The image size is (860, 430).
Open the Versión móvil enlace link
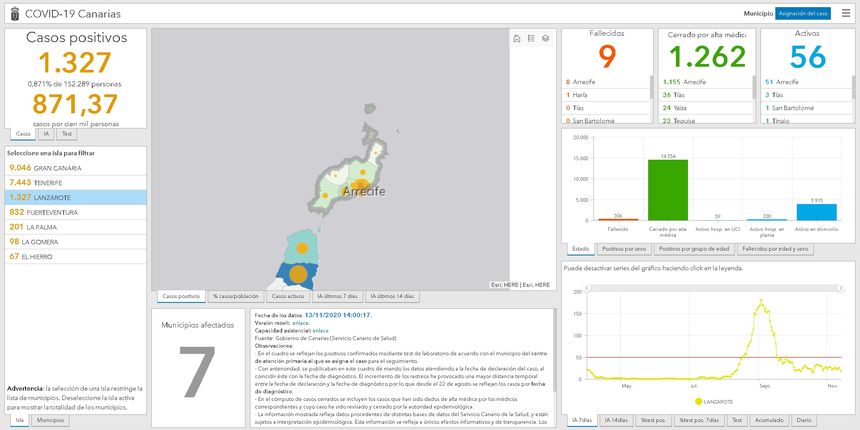[x=301, y=323]
